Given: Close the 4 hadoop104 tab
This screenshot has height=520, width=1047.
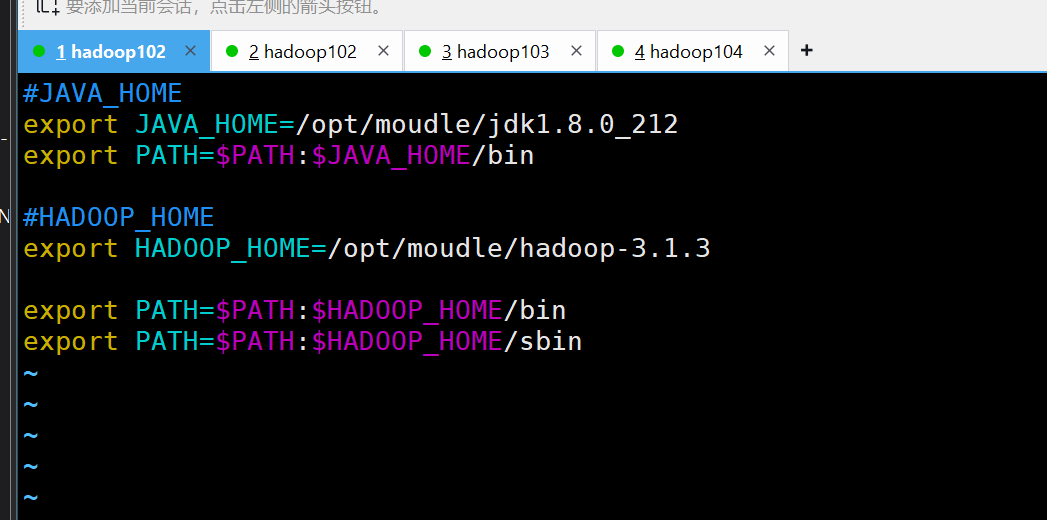Looking at the screenshot, I should point(767,51).
